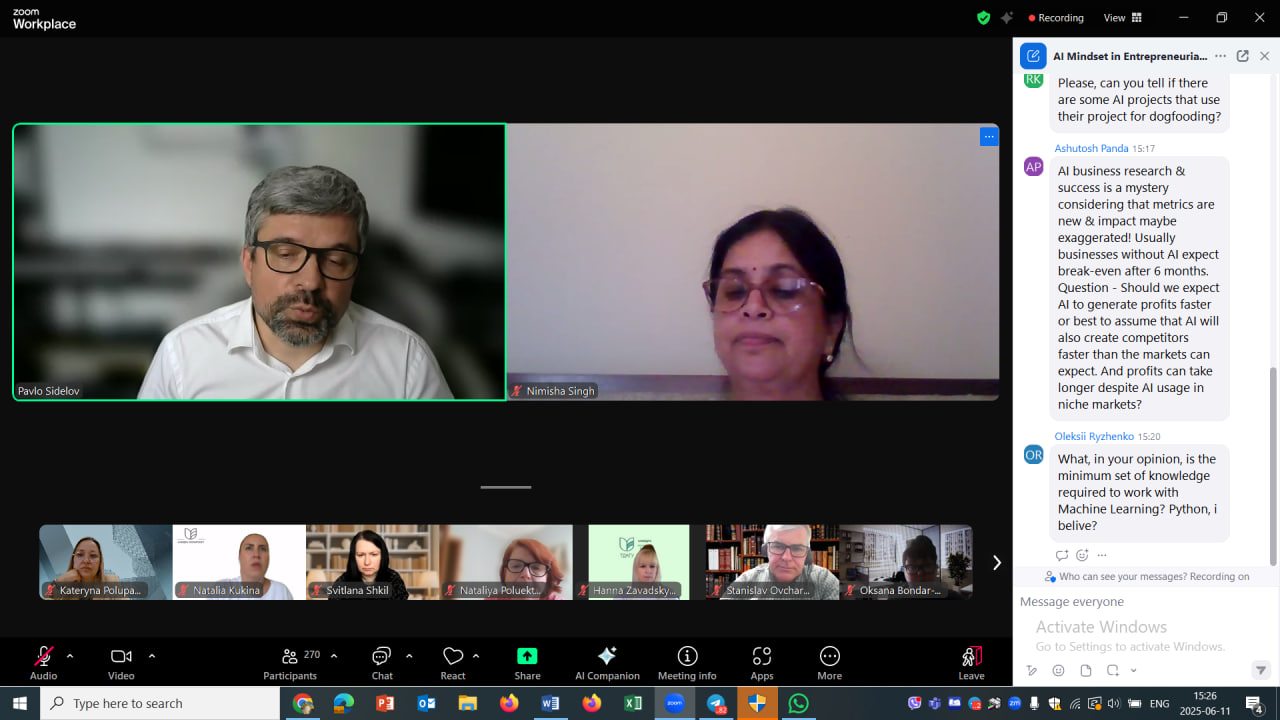This screenshot has width=1280, height=720.
Task: Open the emoji picker in chat composer
Action: pos(1058,670)
